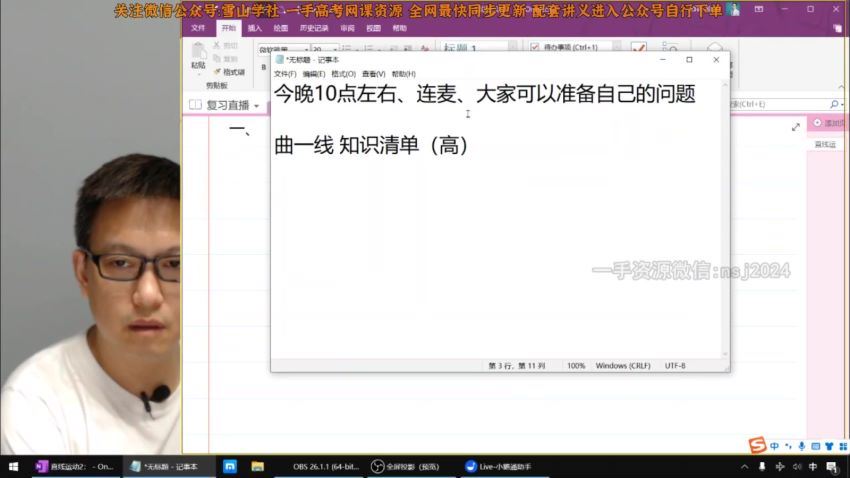Screen dimensions: 850x478
Task: Open Notepad's 文件(F) menu
Action: (x=285, y=74)
